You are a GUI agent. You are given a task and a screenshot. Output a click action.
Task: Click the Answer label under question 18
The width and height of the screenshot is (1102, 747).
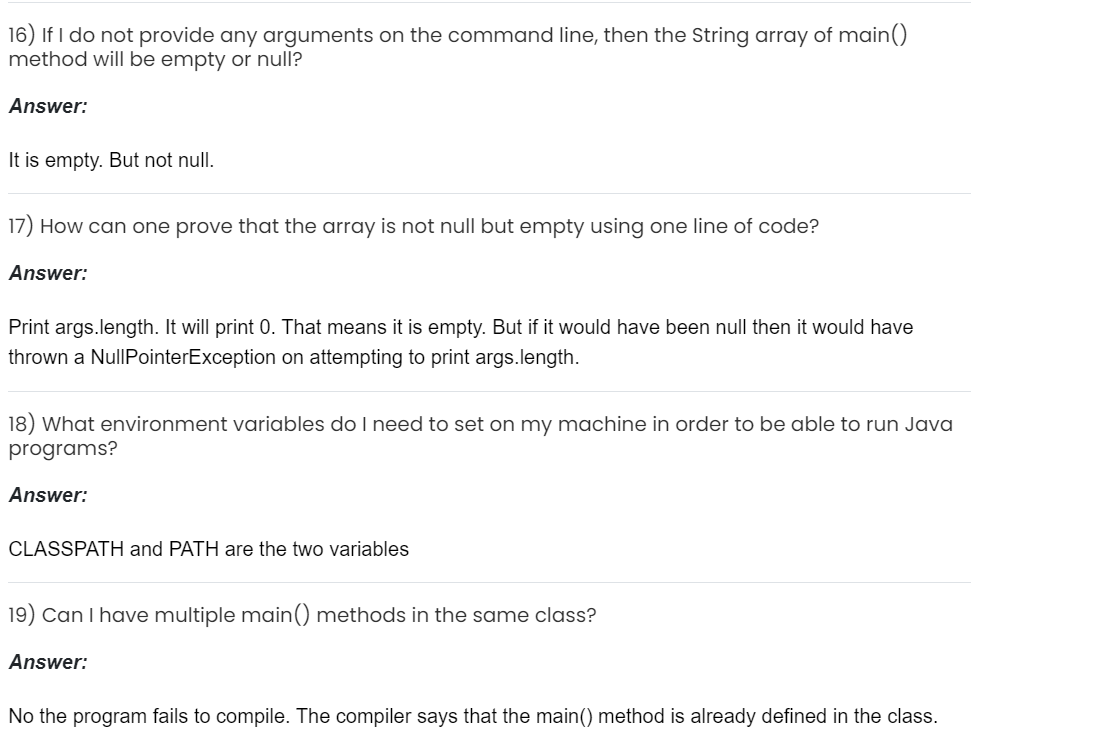(x=48, y=495)
